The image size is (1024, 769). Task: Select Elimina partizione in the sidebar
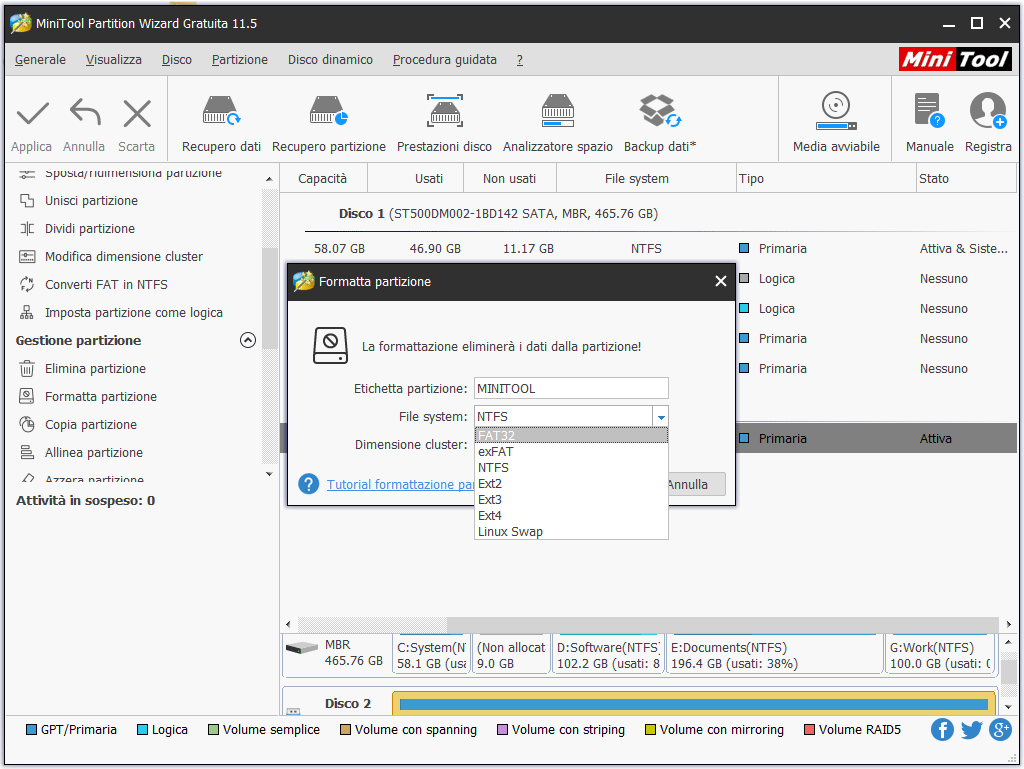[x=95, y=369]
